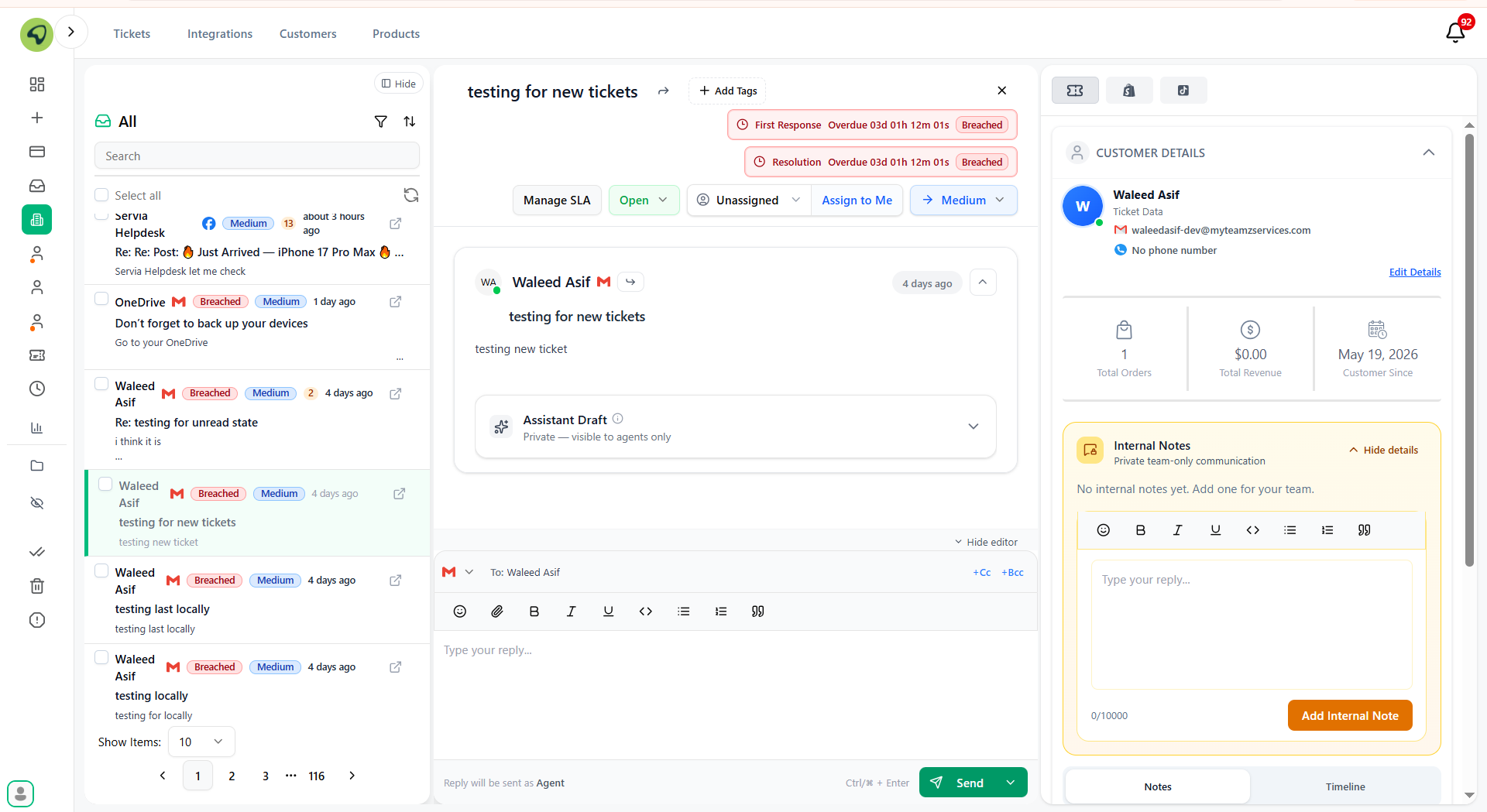Viewport: 1487px width, 812px height.
Task: Refresh the ticket list
Action: point(411,195)
